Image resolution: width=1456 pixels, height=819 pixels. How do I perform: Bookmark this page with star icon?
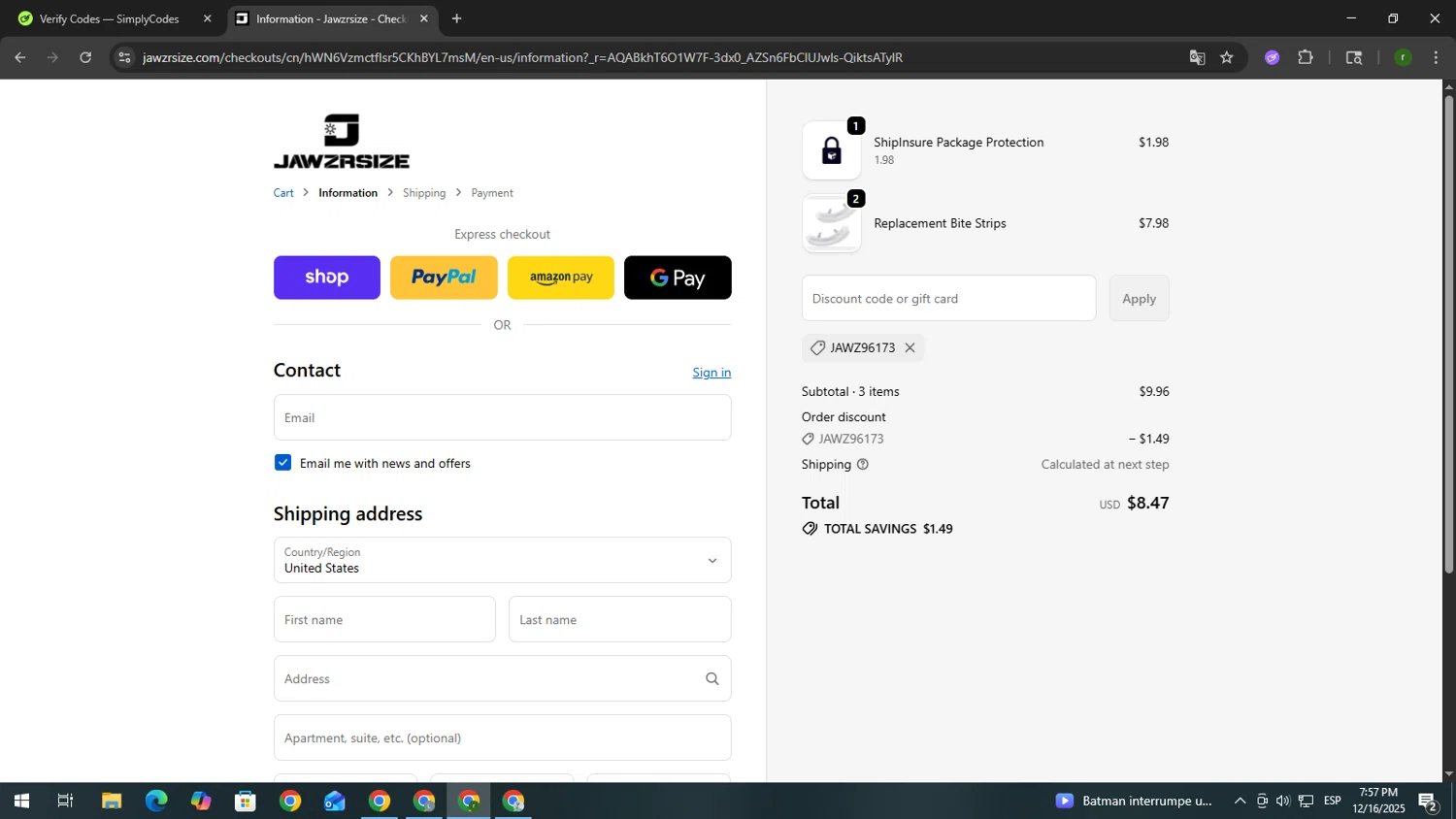click(1227, 57)
